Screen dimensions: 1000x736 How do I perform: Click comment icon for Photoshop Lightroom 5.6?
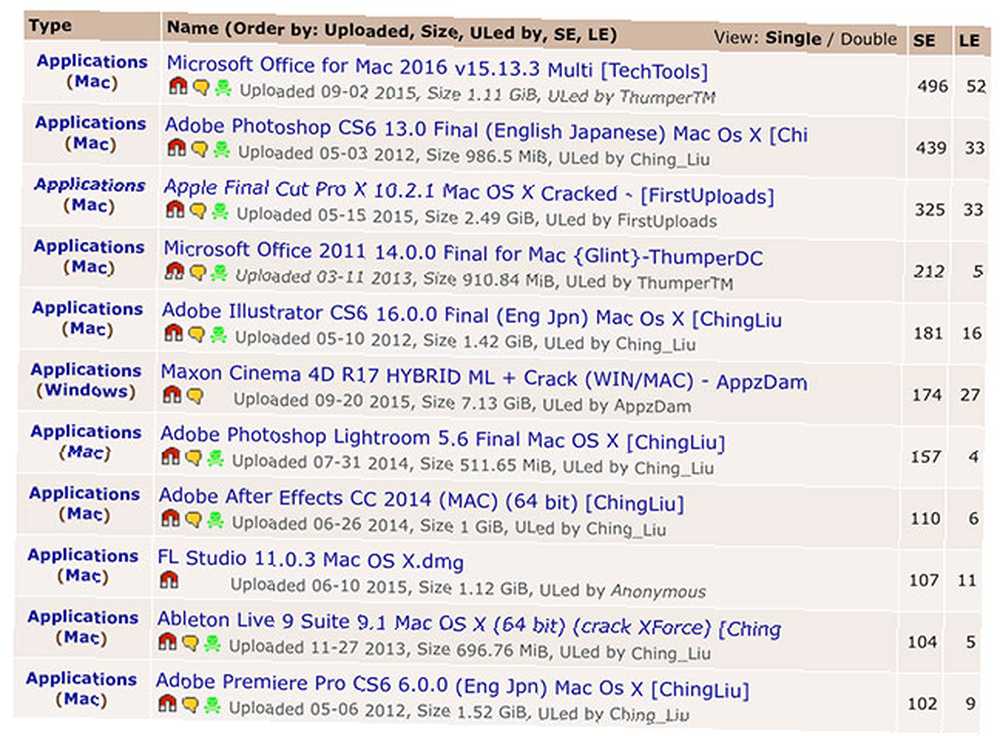click(194, 457)
